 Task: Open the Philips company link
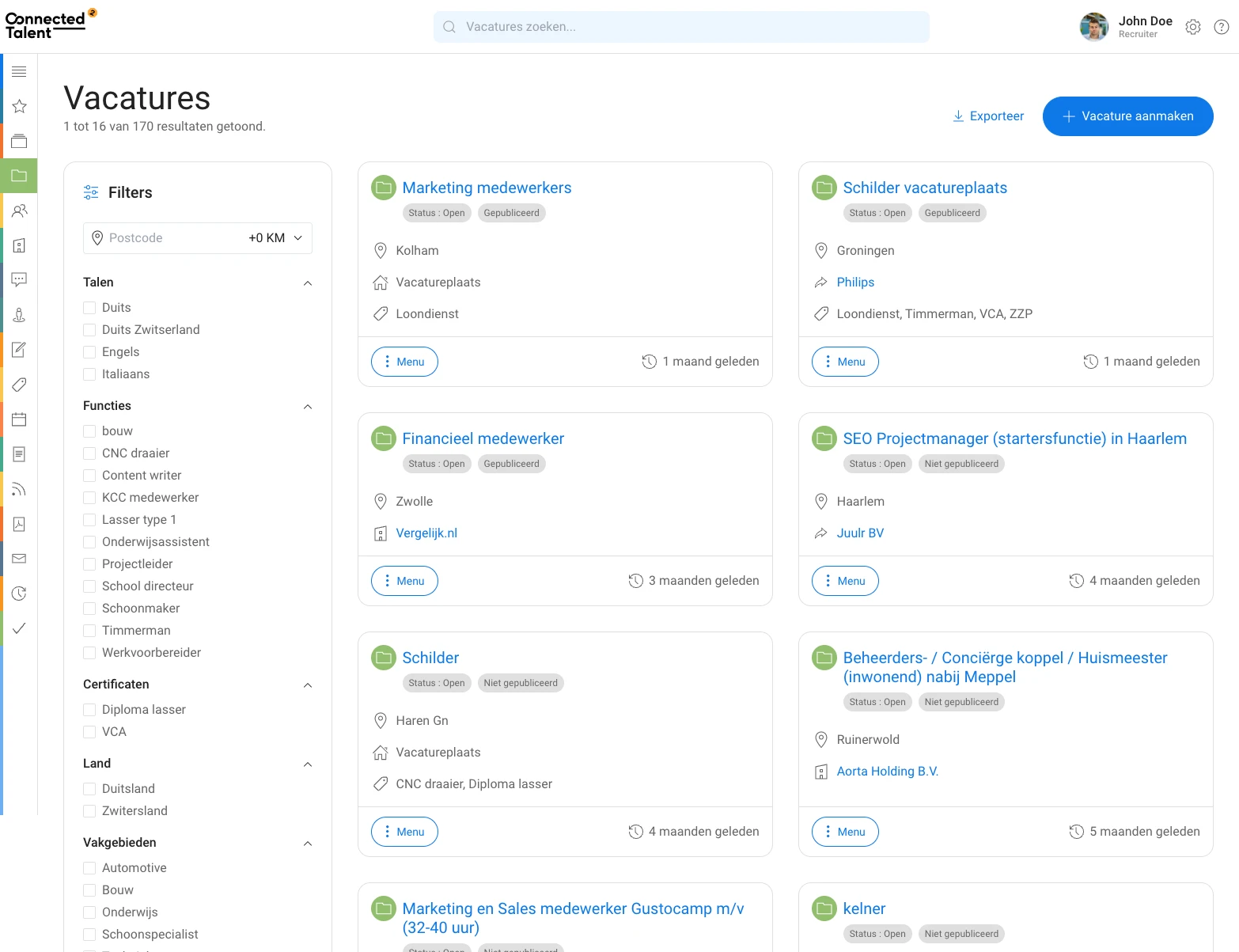(x=855, y=282)
